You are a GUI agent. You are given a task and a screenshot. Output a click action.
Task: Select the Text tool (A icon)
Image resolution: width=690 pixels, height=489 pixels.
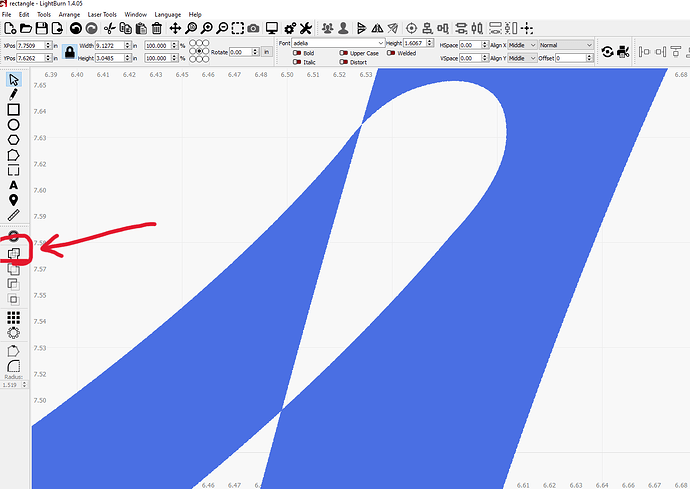pyautogui.click(x=14, y=185)
